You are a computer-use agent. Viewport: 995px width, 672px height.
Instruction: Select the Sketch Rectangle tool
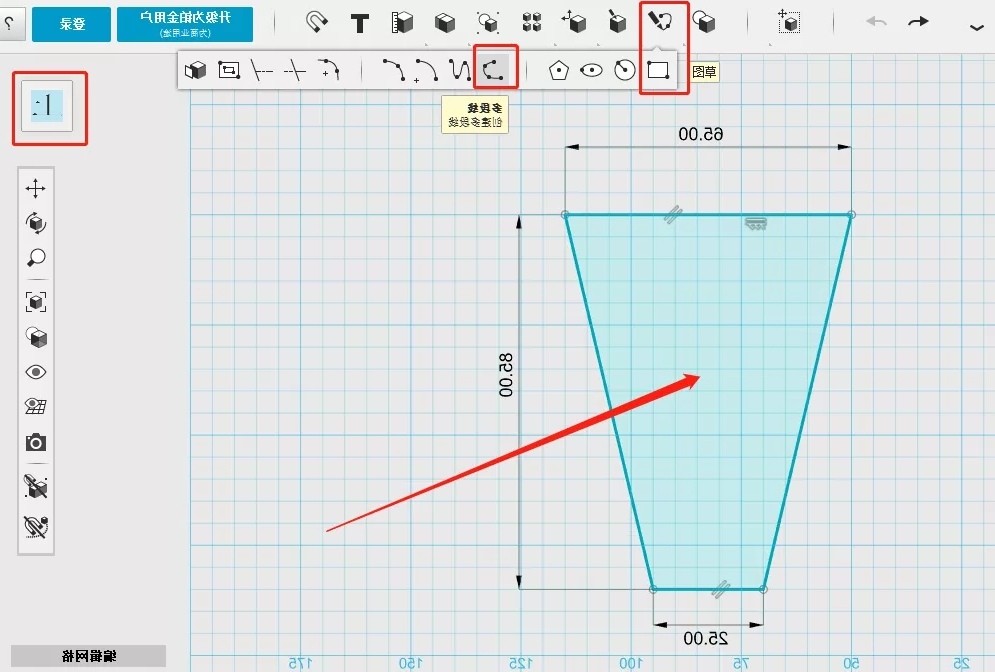point(658,70)
